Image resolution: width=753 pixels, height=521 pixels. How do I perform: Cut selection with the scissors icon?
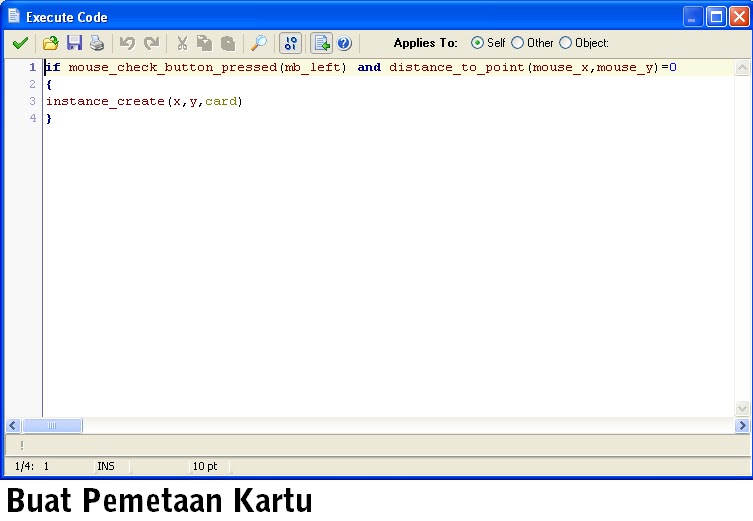tap(182, 43)
